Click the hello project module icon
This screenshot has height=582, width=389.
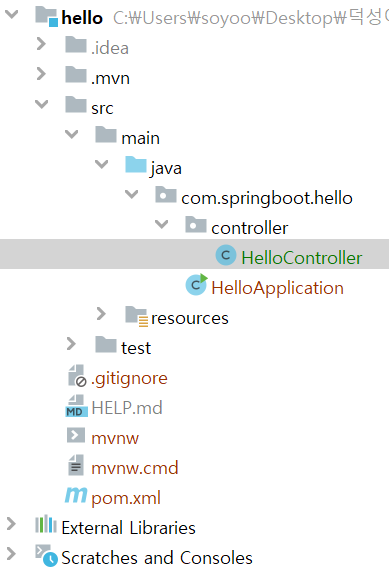pos(46,17)
